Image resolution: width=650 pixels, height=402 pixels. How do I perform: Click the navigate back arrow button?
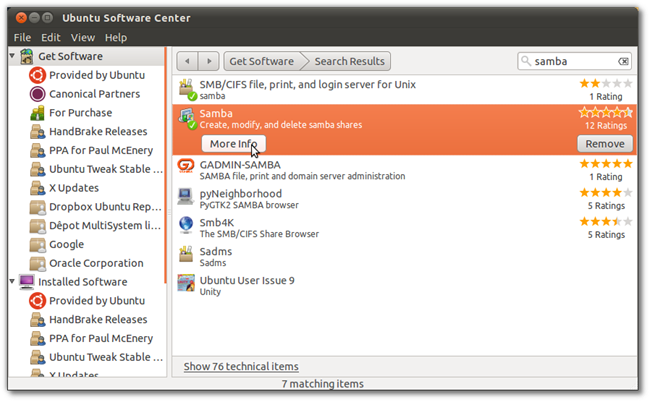[x=187, y=61]
